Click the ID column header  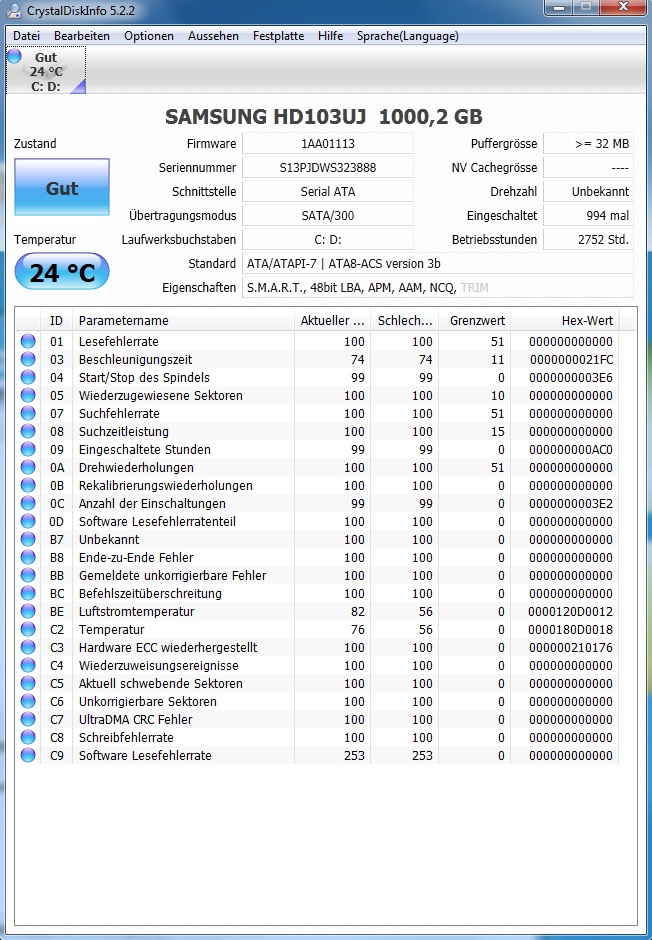click(57, 320)
